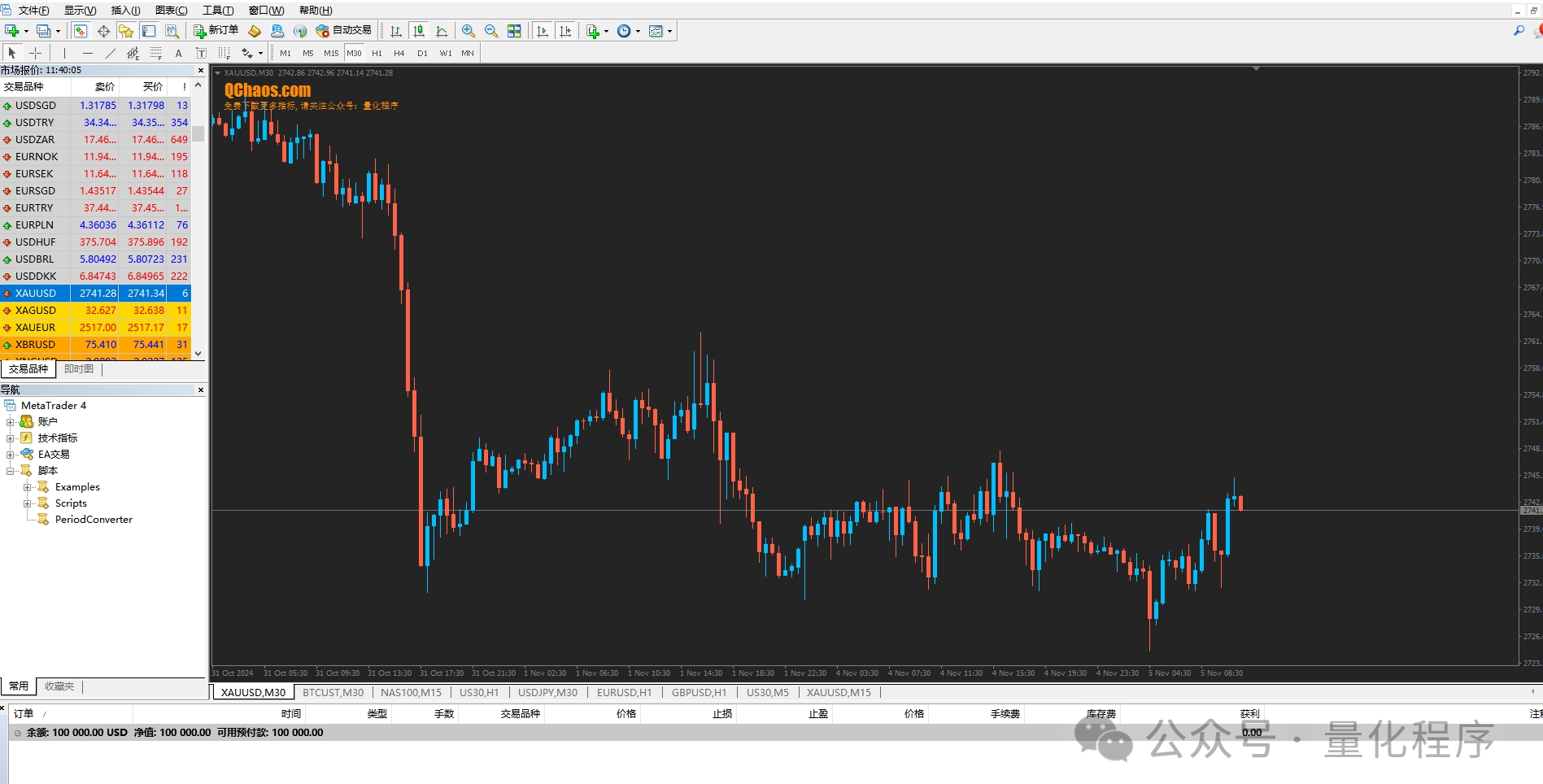Open the 文件(F) menu
Viewport: 1543px width, 784px height.
point(33,11)
